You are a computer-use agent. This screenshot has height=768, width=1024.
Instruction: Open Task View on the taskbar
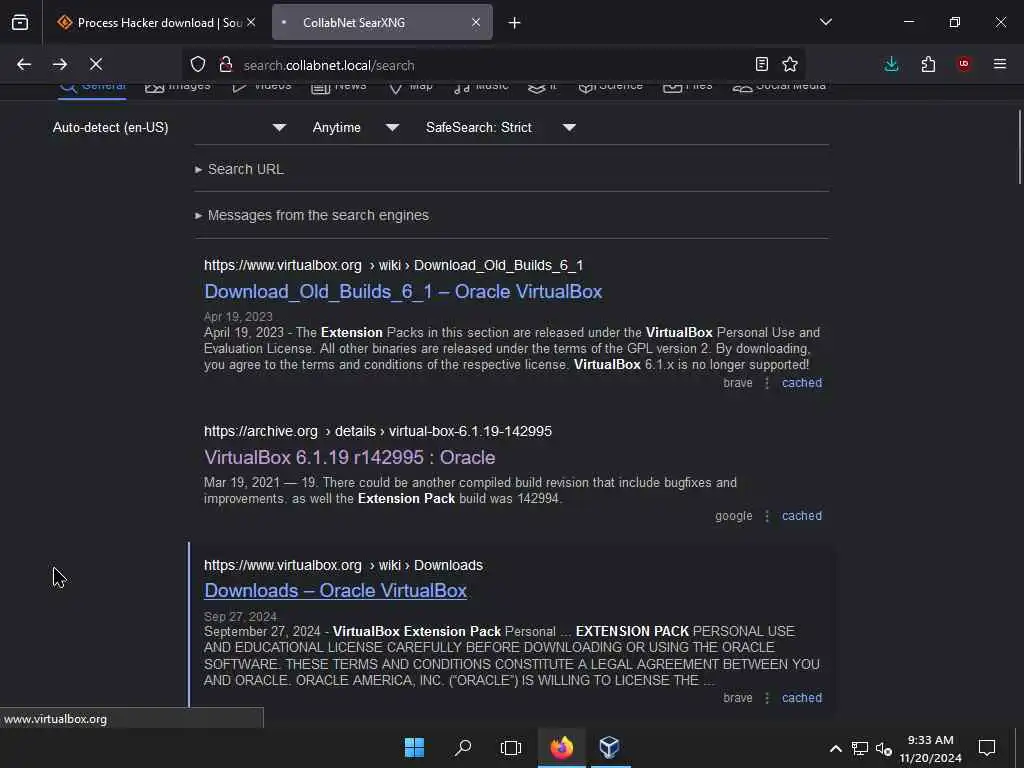511,747
